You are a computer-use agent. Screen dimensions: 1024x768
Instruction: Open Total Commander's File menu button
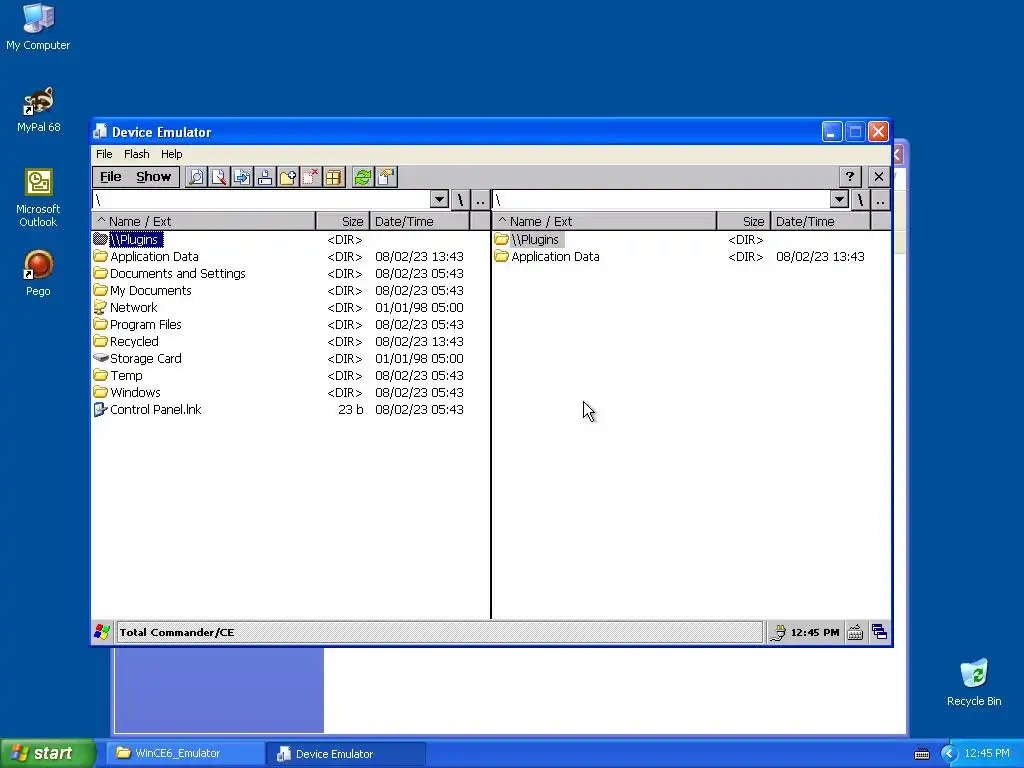pyautogui.click(x=110, y=177)
